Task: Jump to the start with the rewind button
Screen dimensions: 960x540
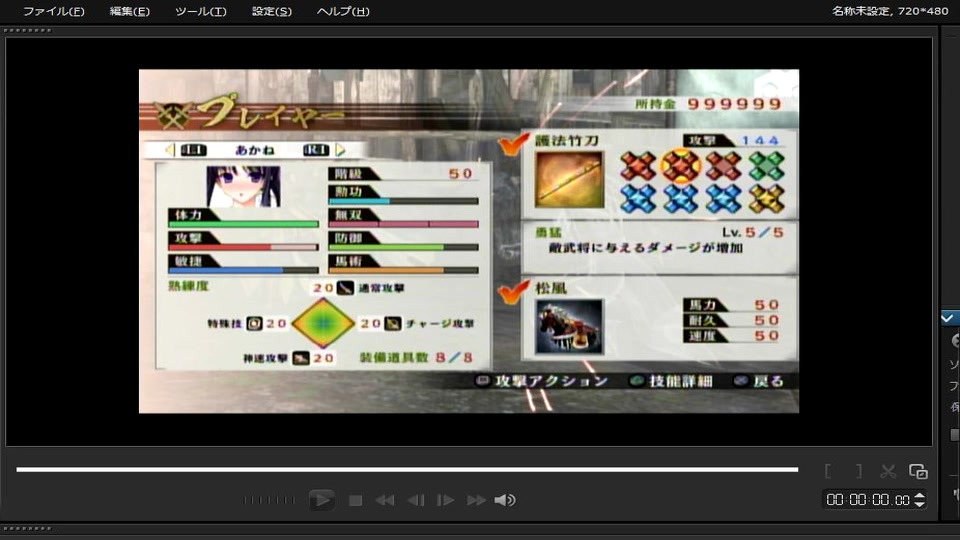Action: 384,500
